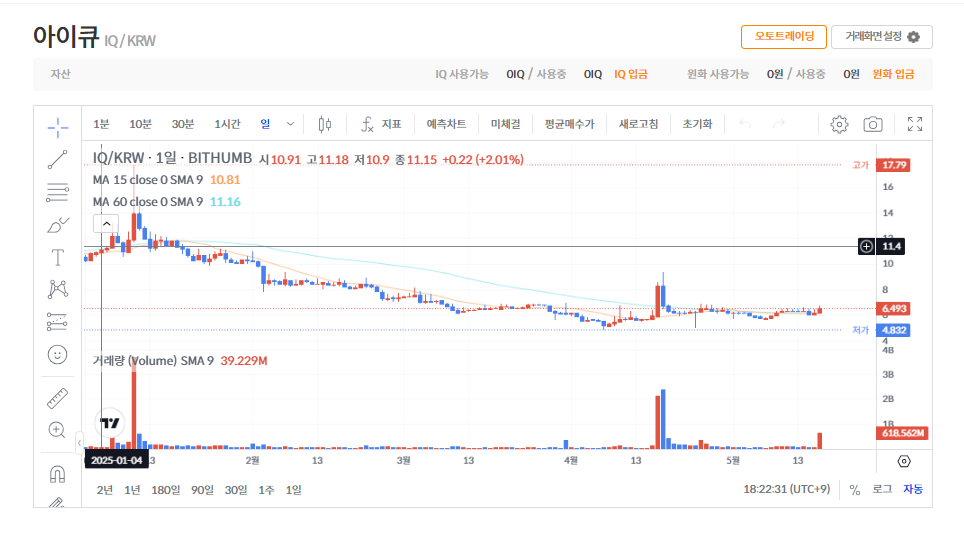
Task: Activate the zoom in tool
Action: pos(57,430)
